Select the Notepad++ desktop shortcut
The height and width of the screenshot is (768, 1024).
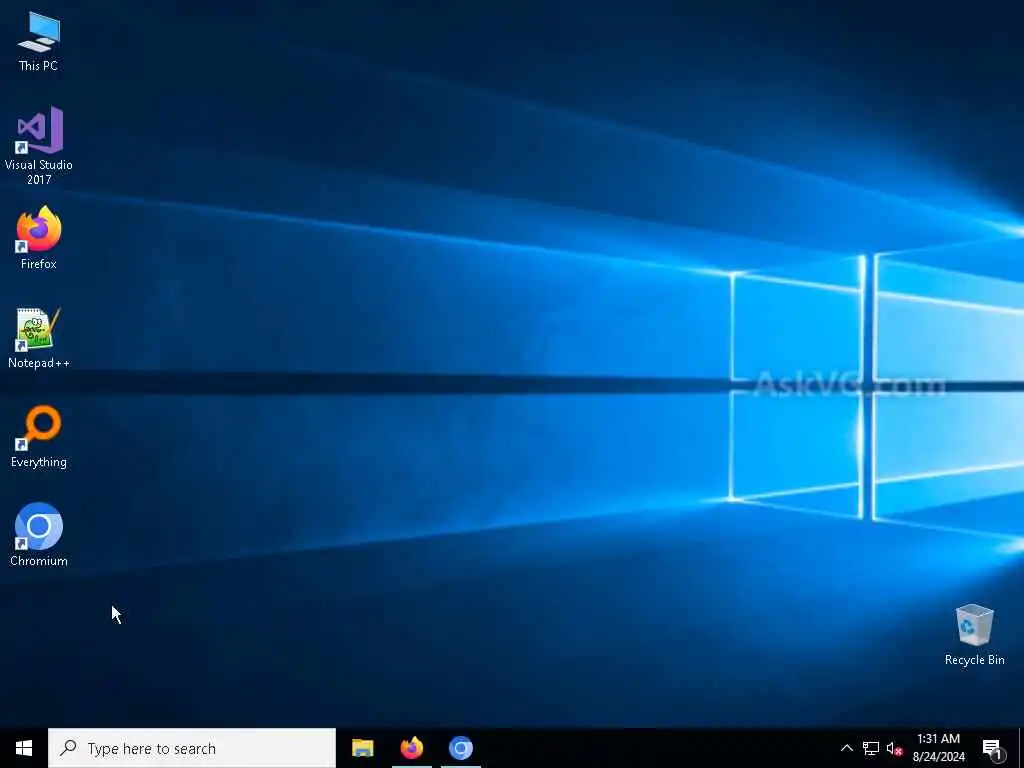[x=39, y=338]
